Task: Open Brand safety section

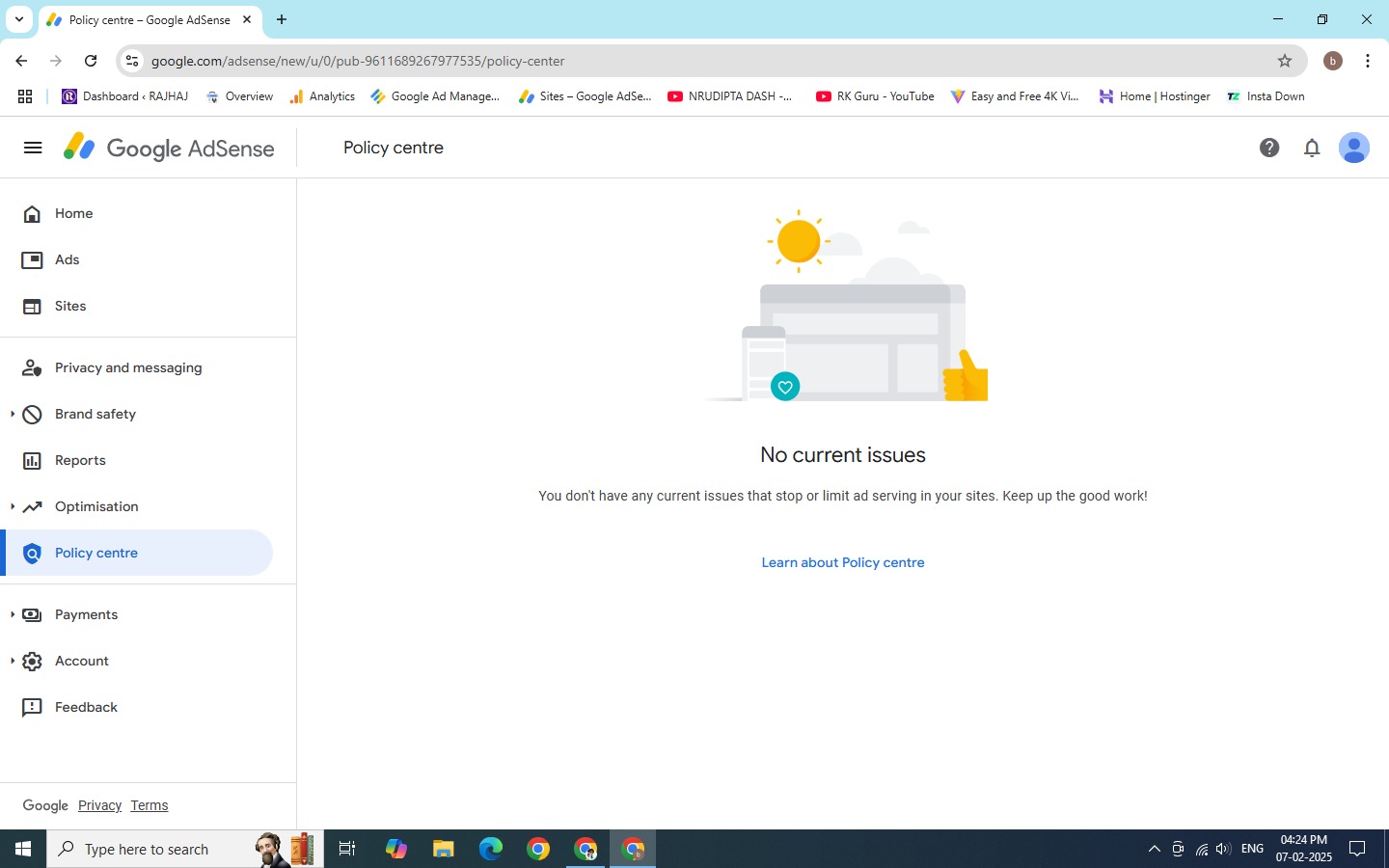Action: 95,414
